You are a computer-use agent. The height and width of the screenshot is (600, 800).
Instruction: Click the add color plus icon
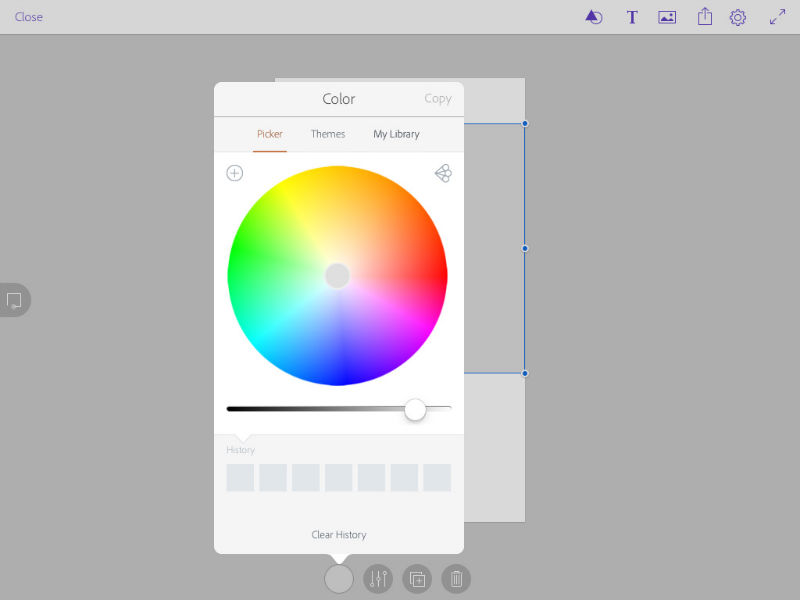[x=235, y=173]
